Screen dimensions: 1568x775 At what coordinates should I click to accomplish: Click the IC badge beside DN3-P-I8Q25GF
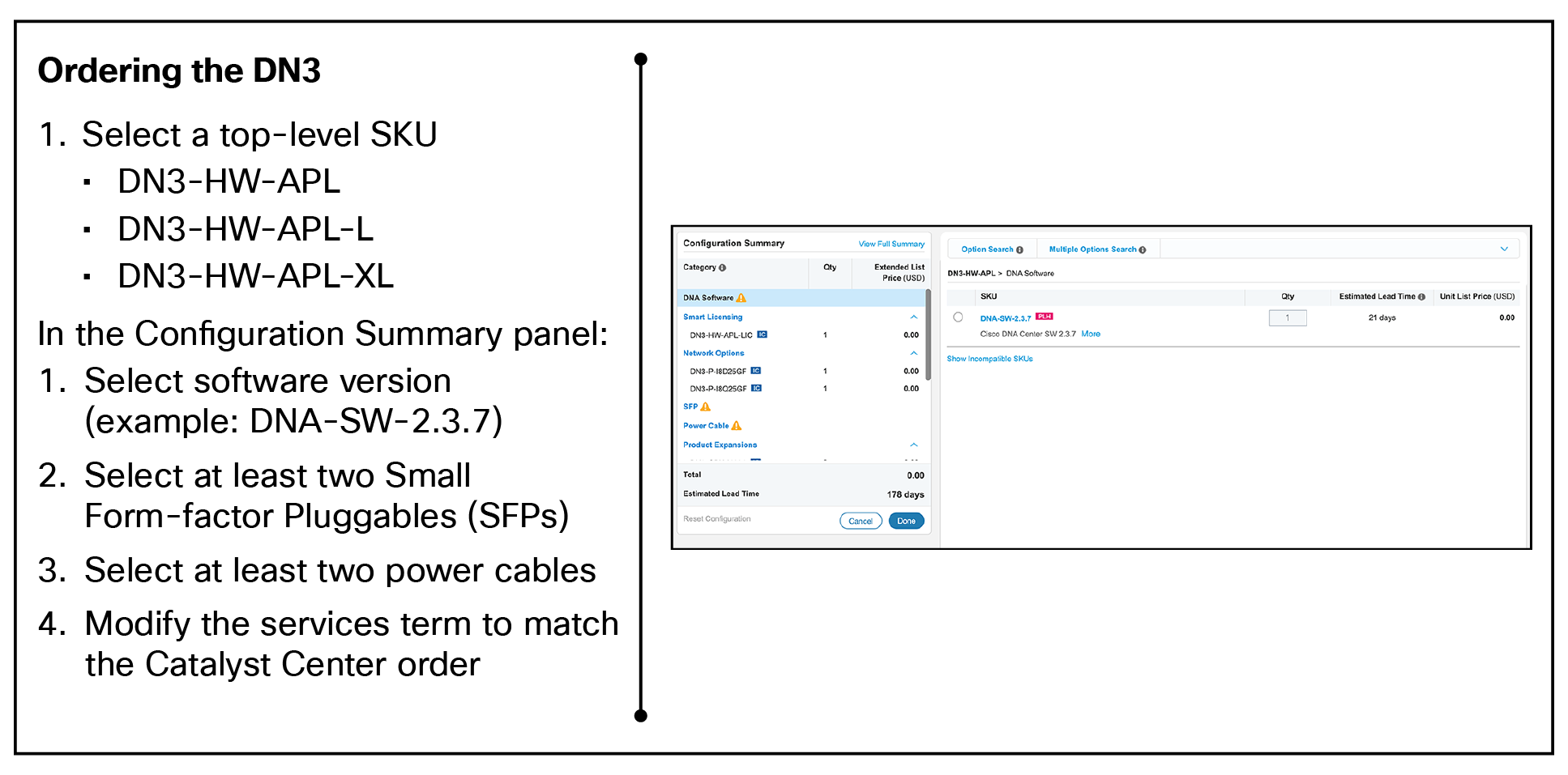(x=756, y=388)
